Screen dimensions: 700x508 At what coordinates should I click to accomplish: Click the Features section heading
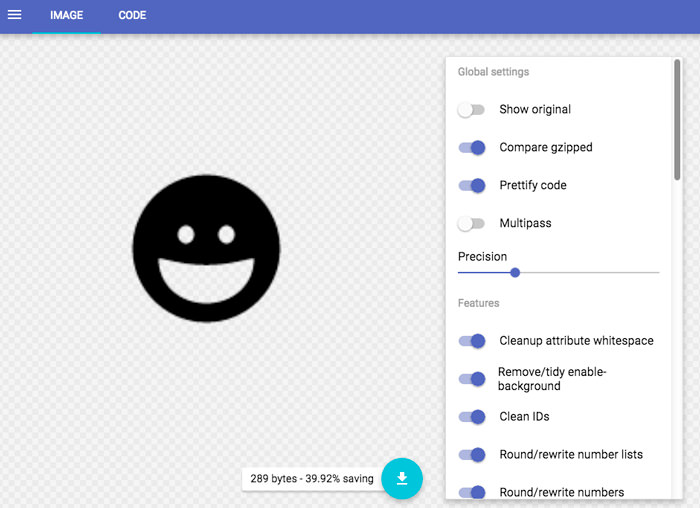tap(478, 303)
